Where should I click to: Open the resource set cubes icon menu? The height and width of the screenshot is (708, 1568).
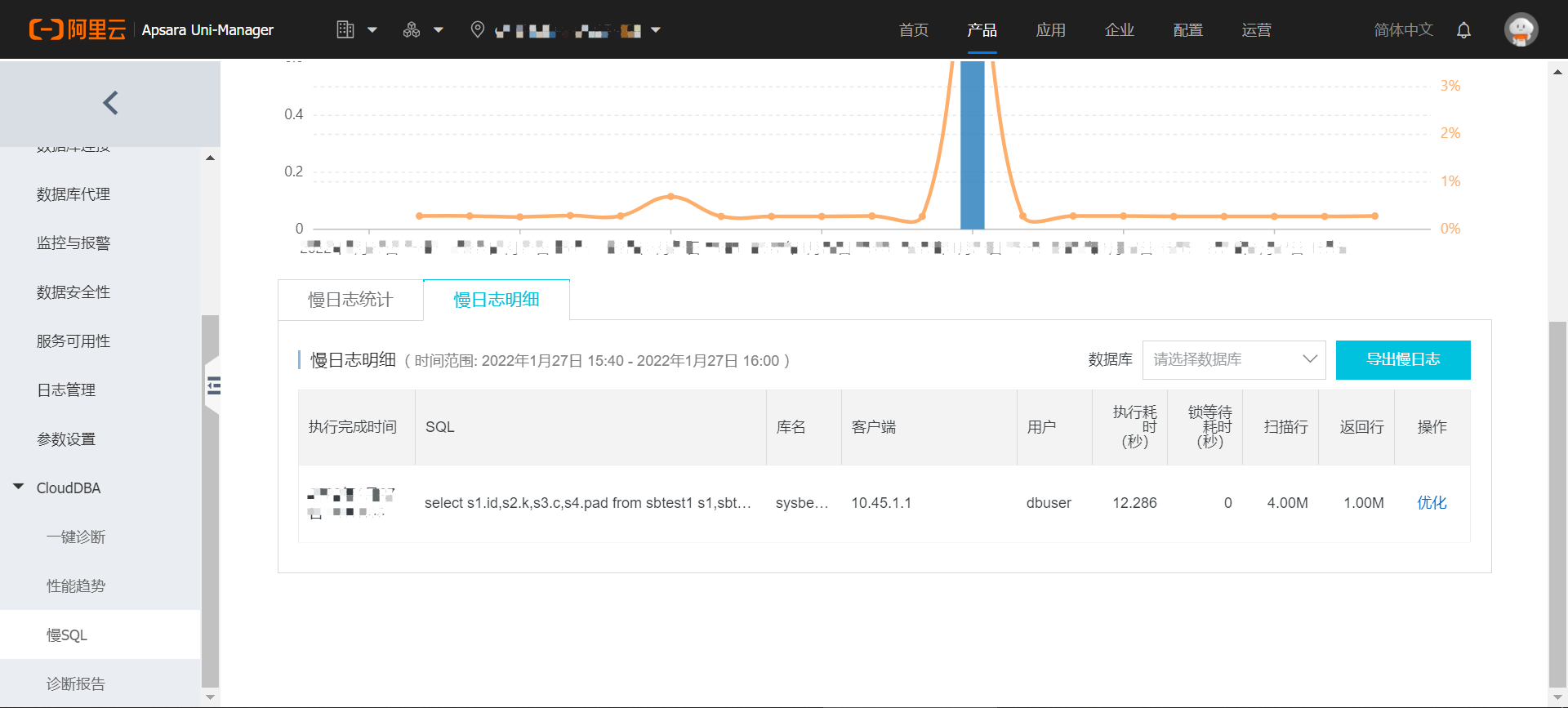tap(412, 30)
